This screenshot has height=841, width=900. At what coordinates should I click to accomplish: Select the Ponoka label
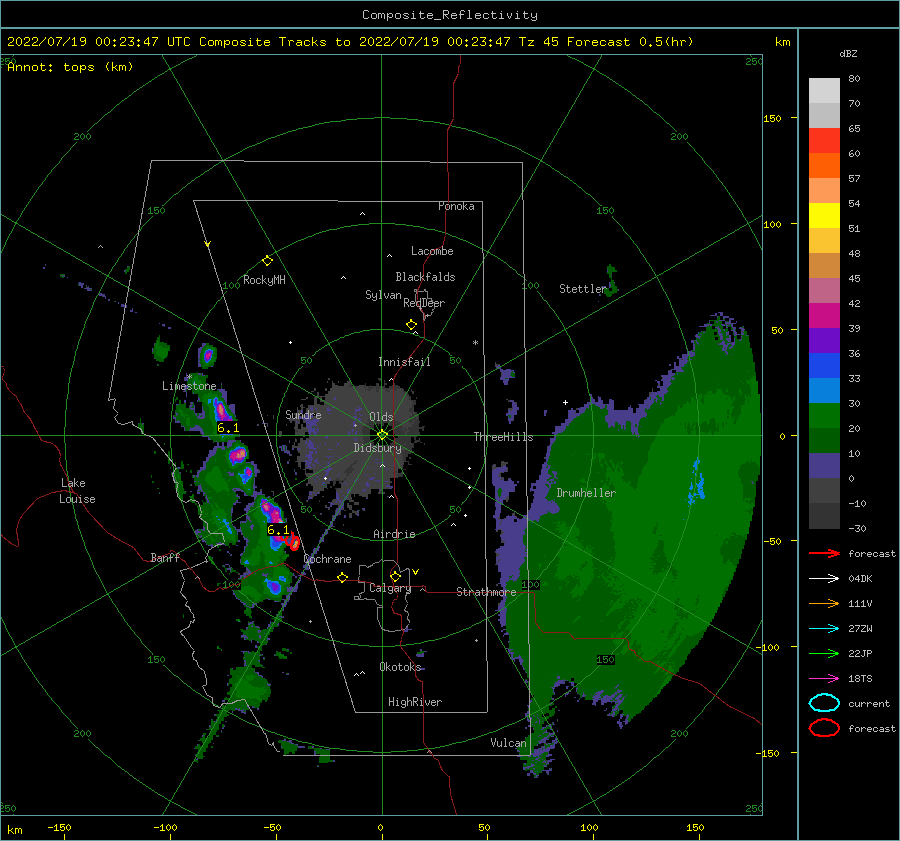456,206
